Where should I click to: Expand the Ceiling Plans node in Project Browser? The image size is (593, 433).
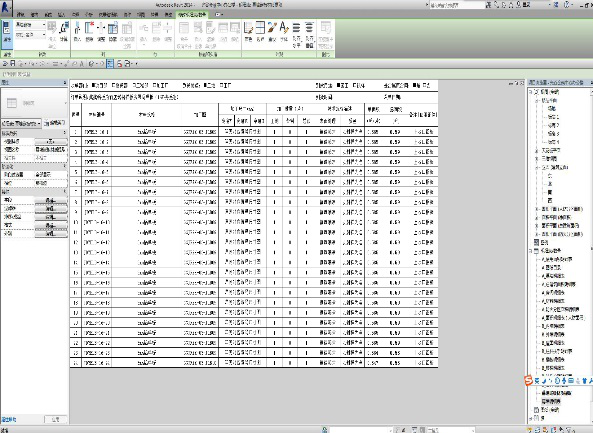[537, 151]
